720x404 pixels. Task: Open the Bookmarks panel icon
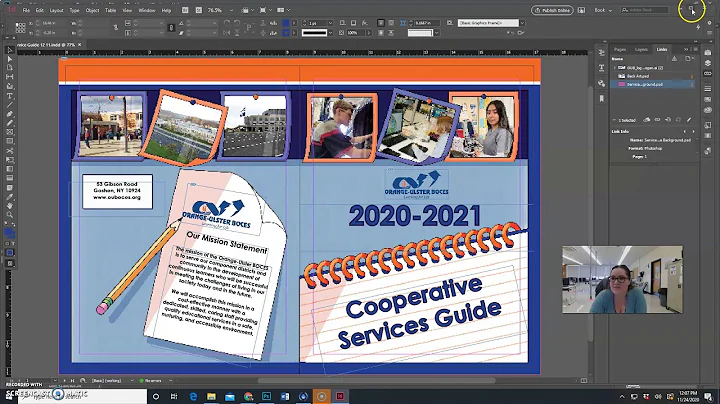(x=602, y=98)
